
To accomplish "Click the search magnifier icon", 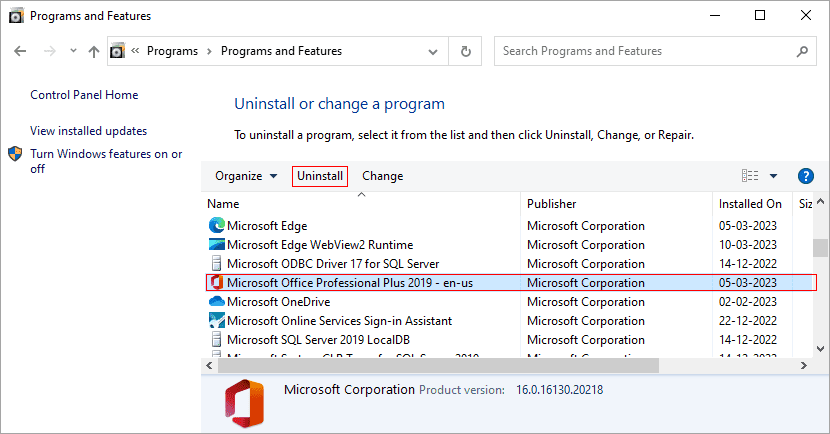I will coord(802,51).
